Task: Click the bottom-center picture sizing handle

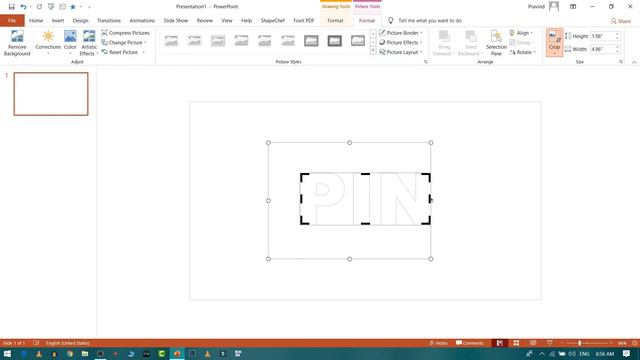Action: [x=349, y=259]
